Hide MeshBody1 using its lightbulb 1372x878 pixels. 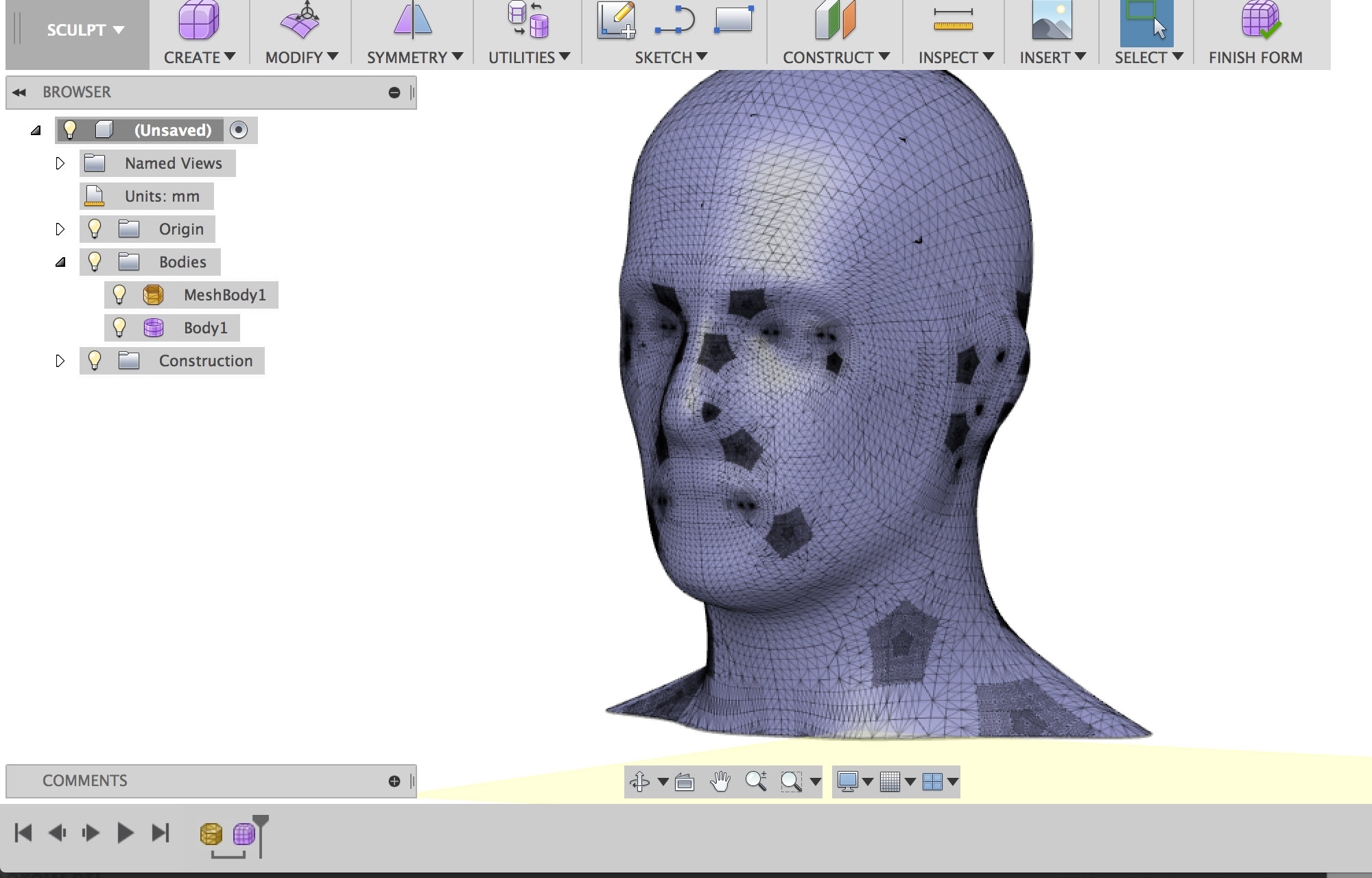[x=119, y=295]
